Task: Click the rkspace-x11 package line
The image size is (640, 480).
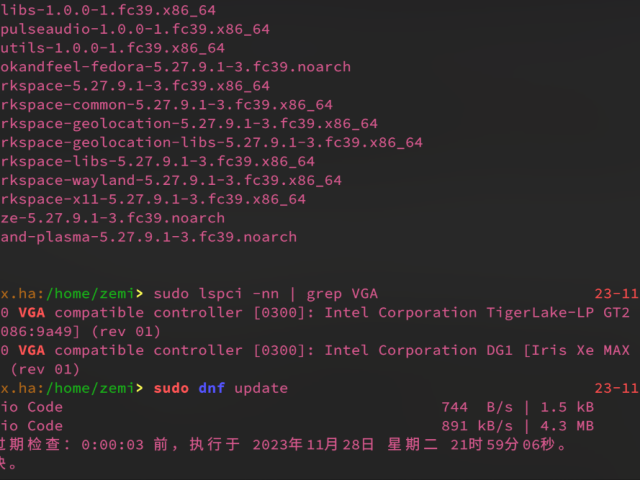Action: (153, 199)
